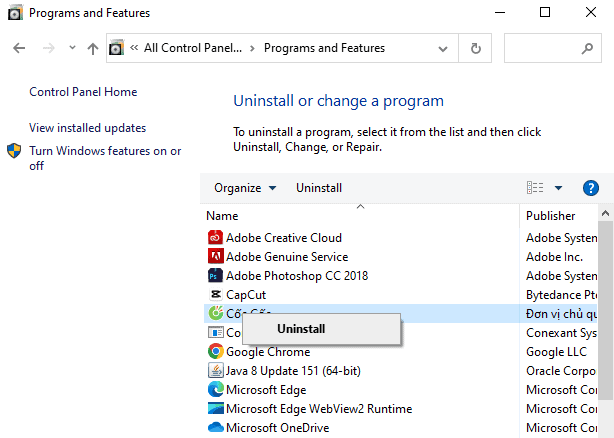
Task: Click the breadcrumb arrow after All Control Panel
Action: coord(252,48)
